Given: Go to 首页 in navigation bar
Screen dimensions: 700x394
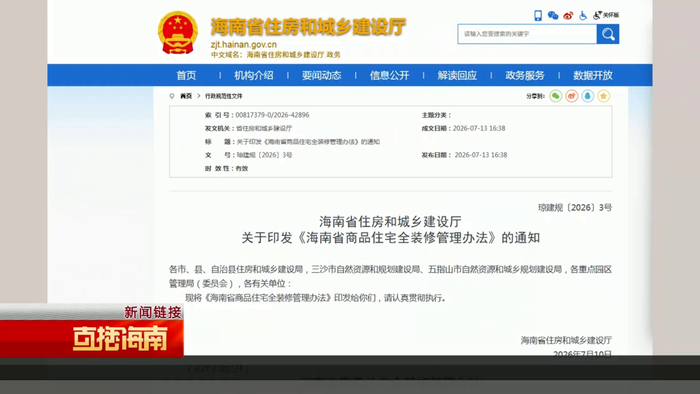Looking at the screenshot, I should pos(186,75).
